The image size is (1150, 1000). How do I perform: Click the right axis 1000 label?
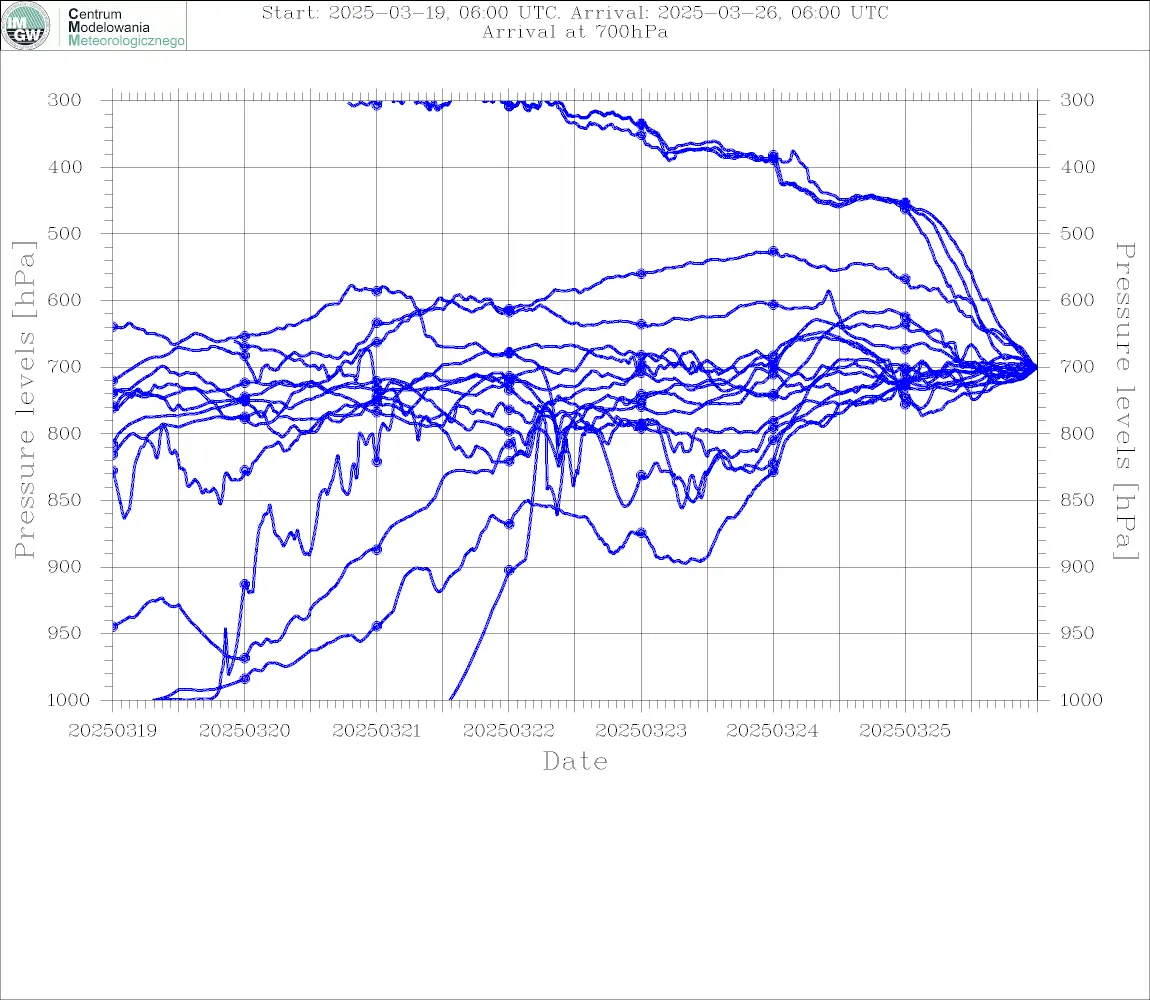point(1082,700)
